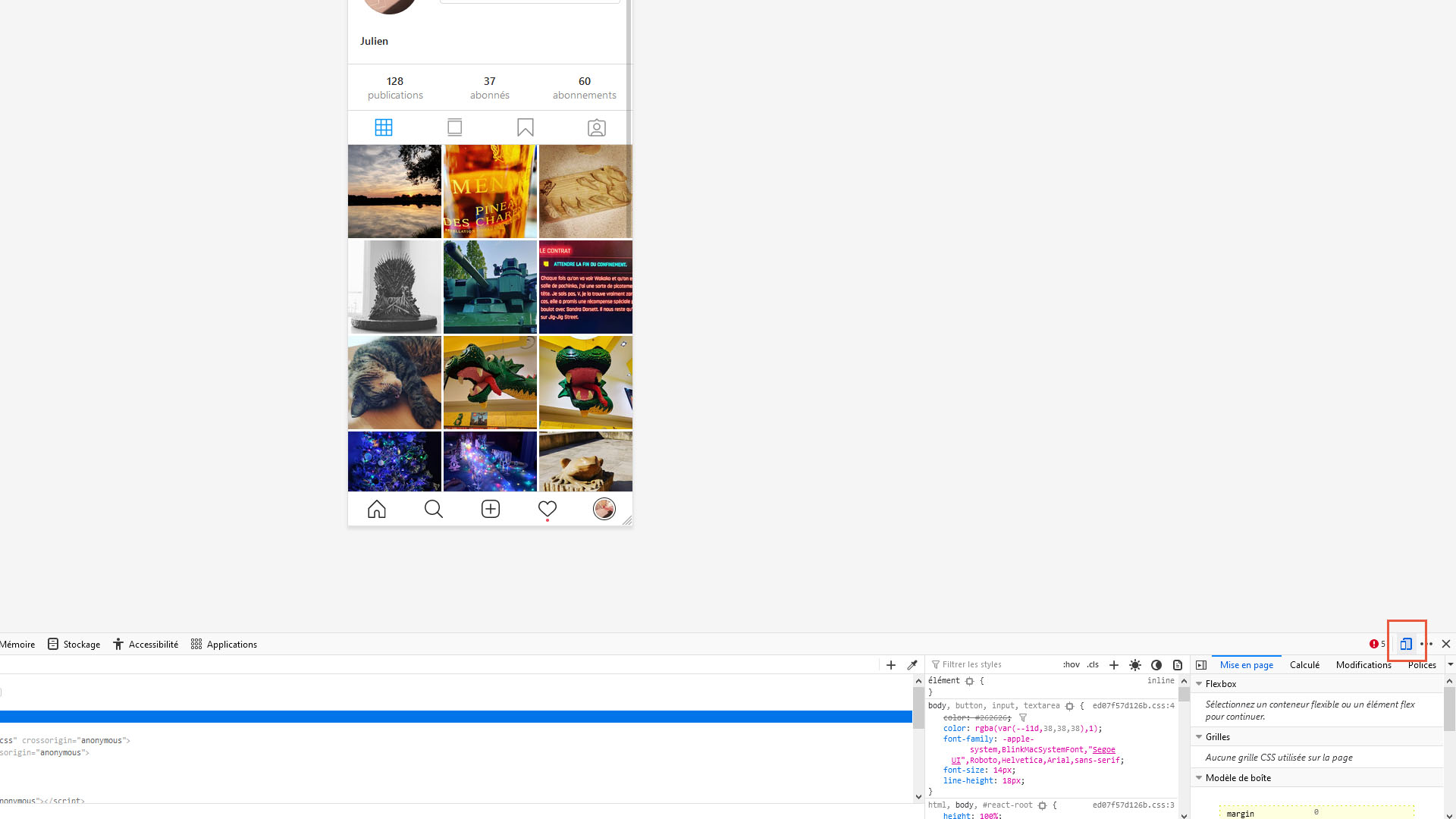Select the Modifications tab
1456x819 pixels.
(x=1363, y=665)
